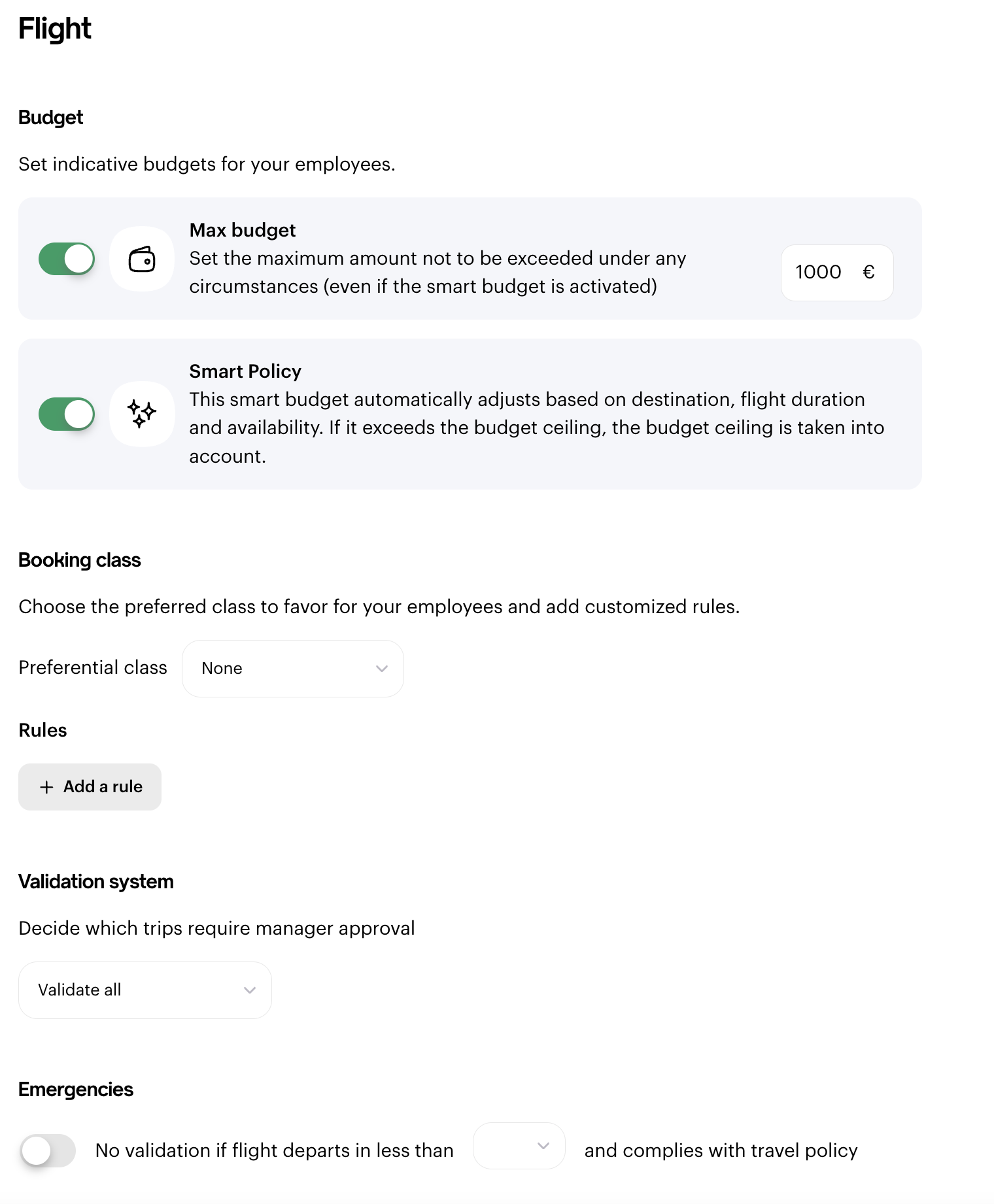
Task: Click the Validation system section heading
Action: coord(96,882)
